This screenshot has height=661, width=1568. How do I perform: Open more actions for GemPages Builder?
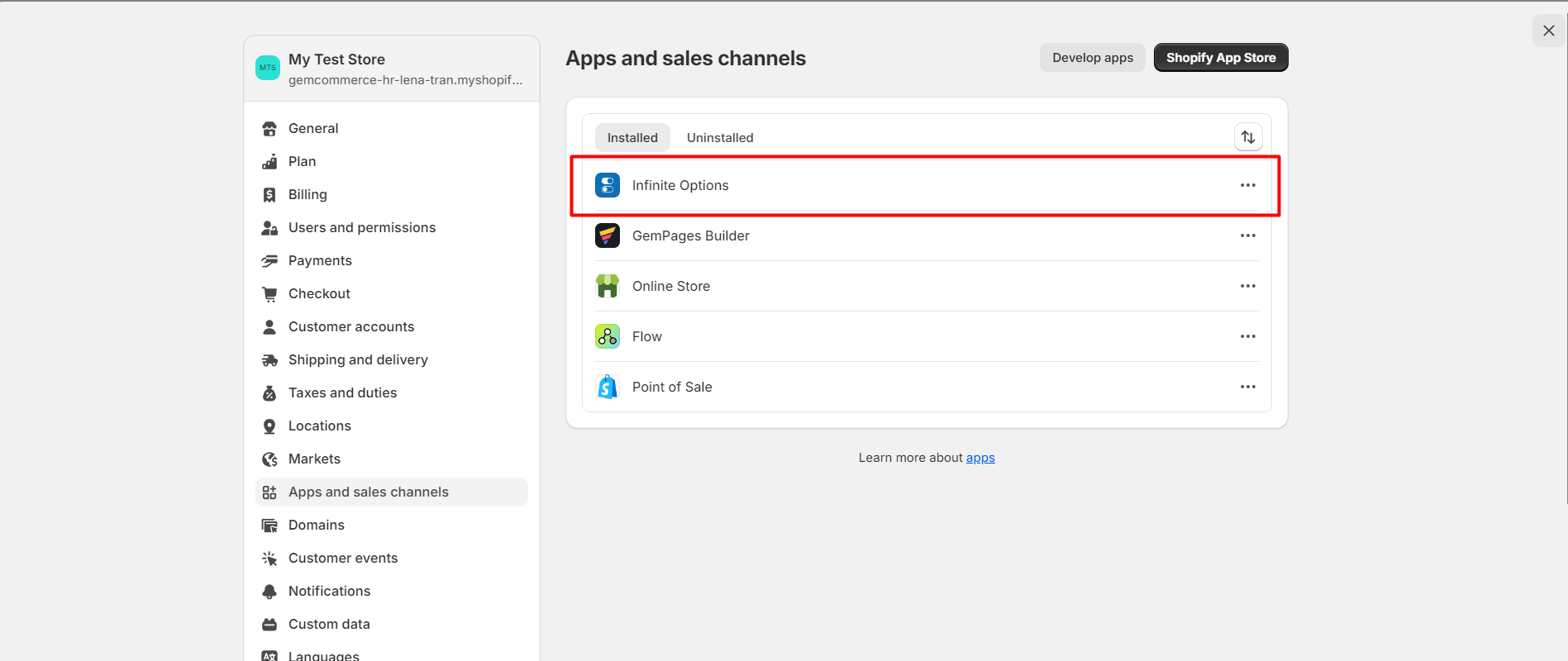coord(1247,235)
